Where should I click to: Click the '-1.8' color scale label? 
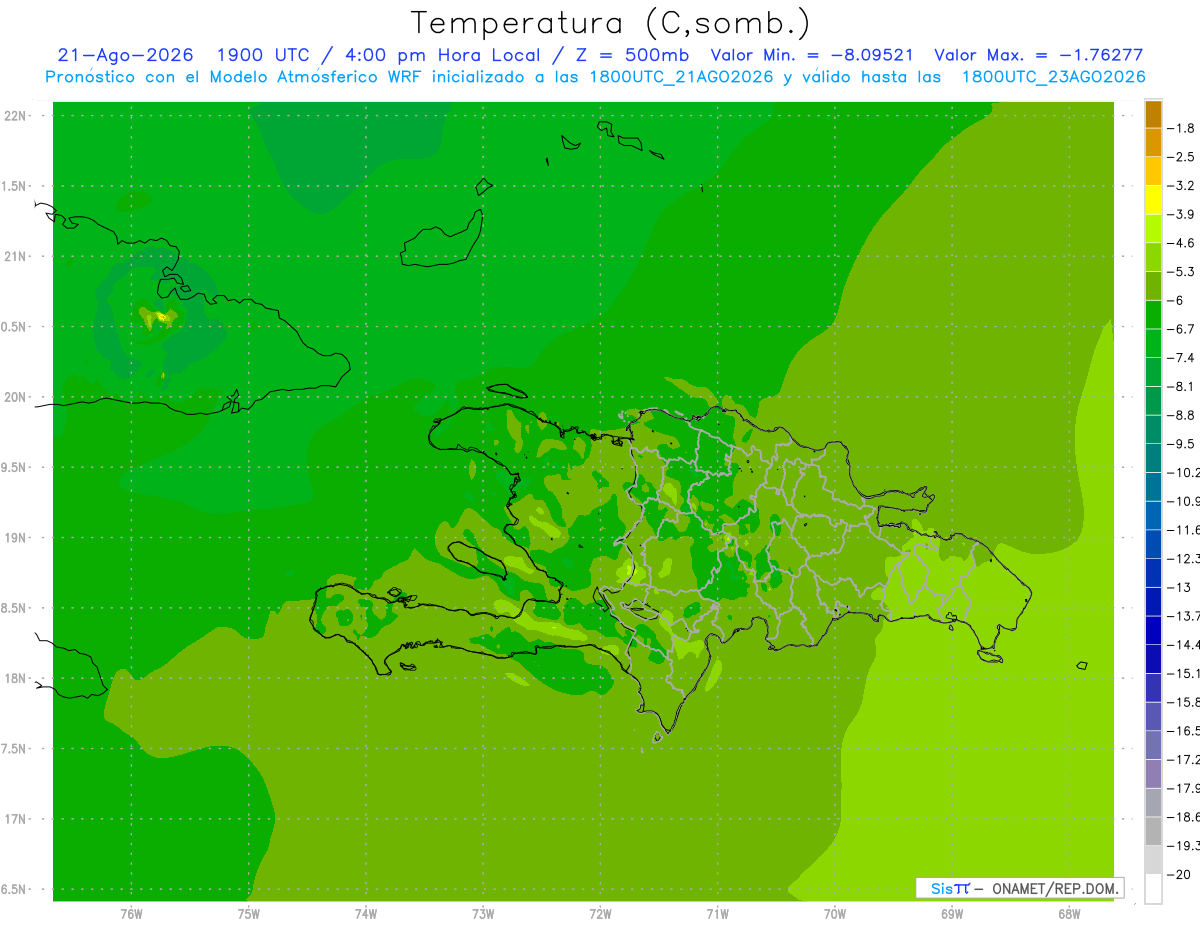pyautogui.click(x=1182, y=128)
